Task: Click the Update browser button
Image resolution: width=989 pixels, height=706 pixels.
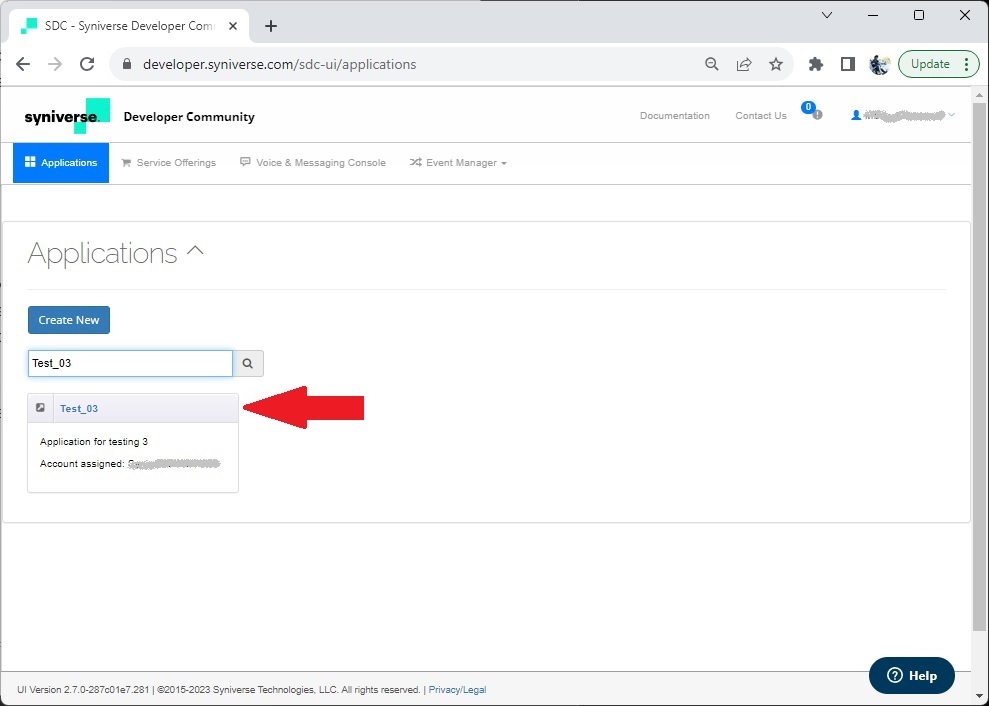Action: [x=939, y=64]
